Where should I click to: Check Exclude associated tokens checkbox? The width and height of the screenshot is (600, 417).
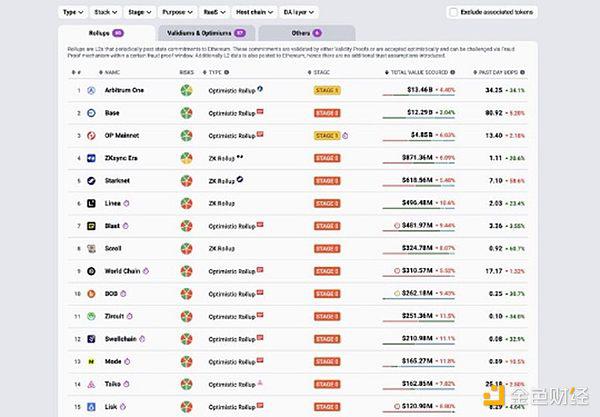(x=454, y=12)
